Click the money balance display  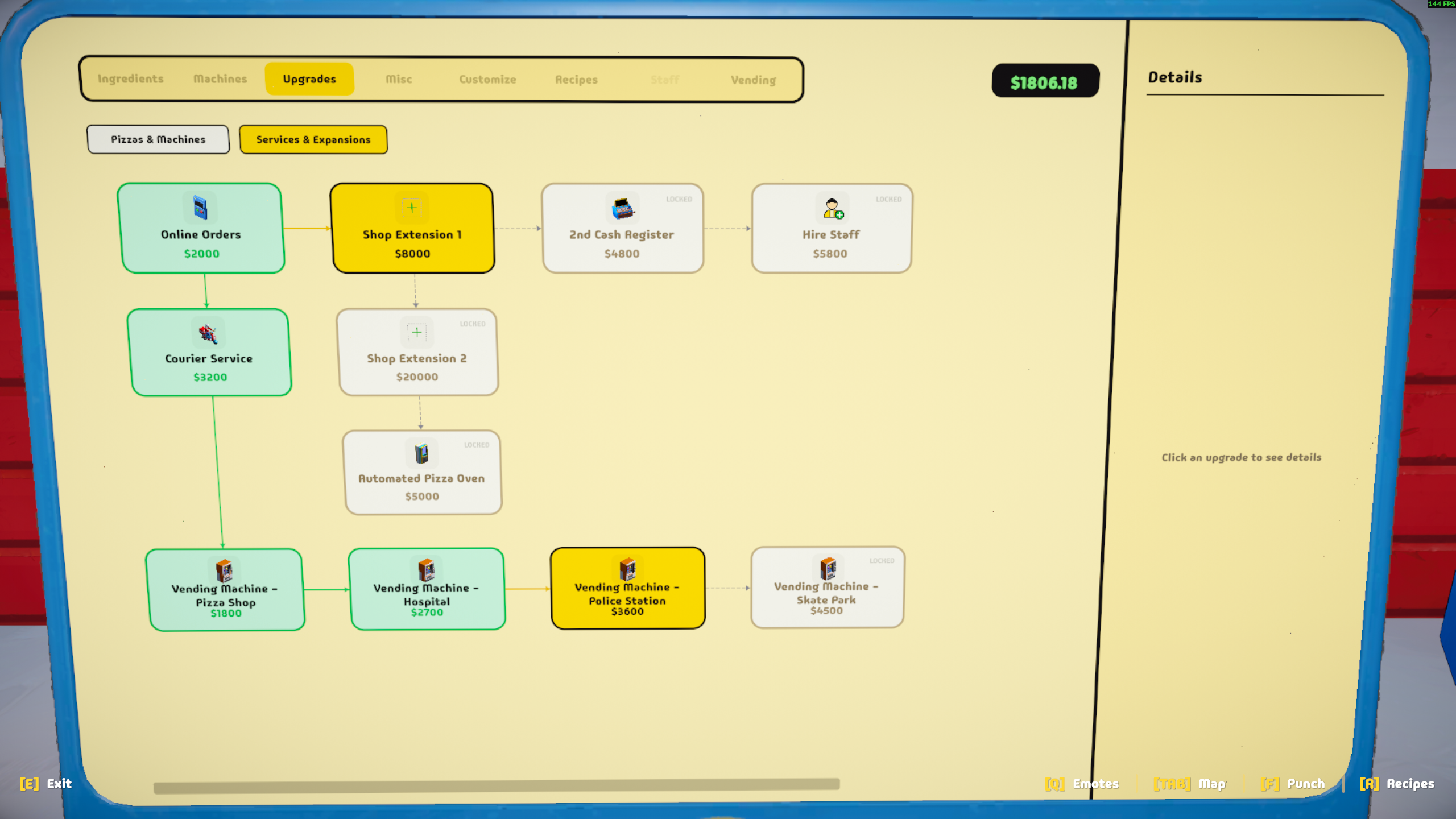pos(1045,81)
